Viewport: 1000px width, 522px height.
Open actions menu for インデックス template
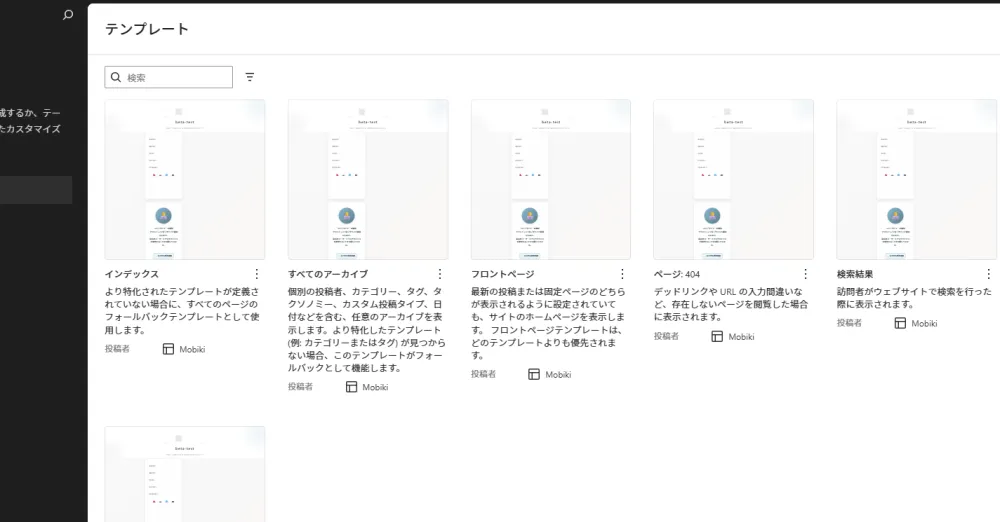pyautogui.click(x=257, y=274)
